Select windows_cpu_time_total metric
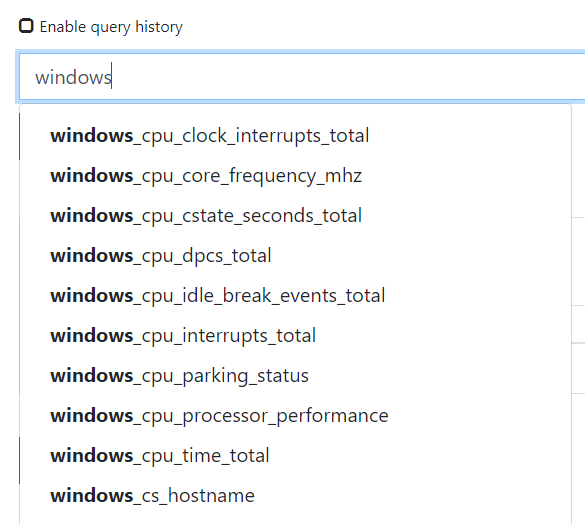585x524 pixels. 295,455
